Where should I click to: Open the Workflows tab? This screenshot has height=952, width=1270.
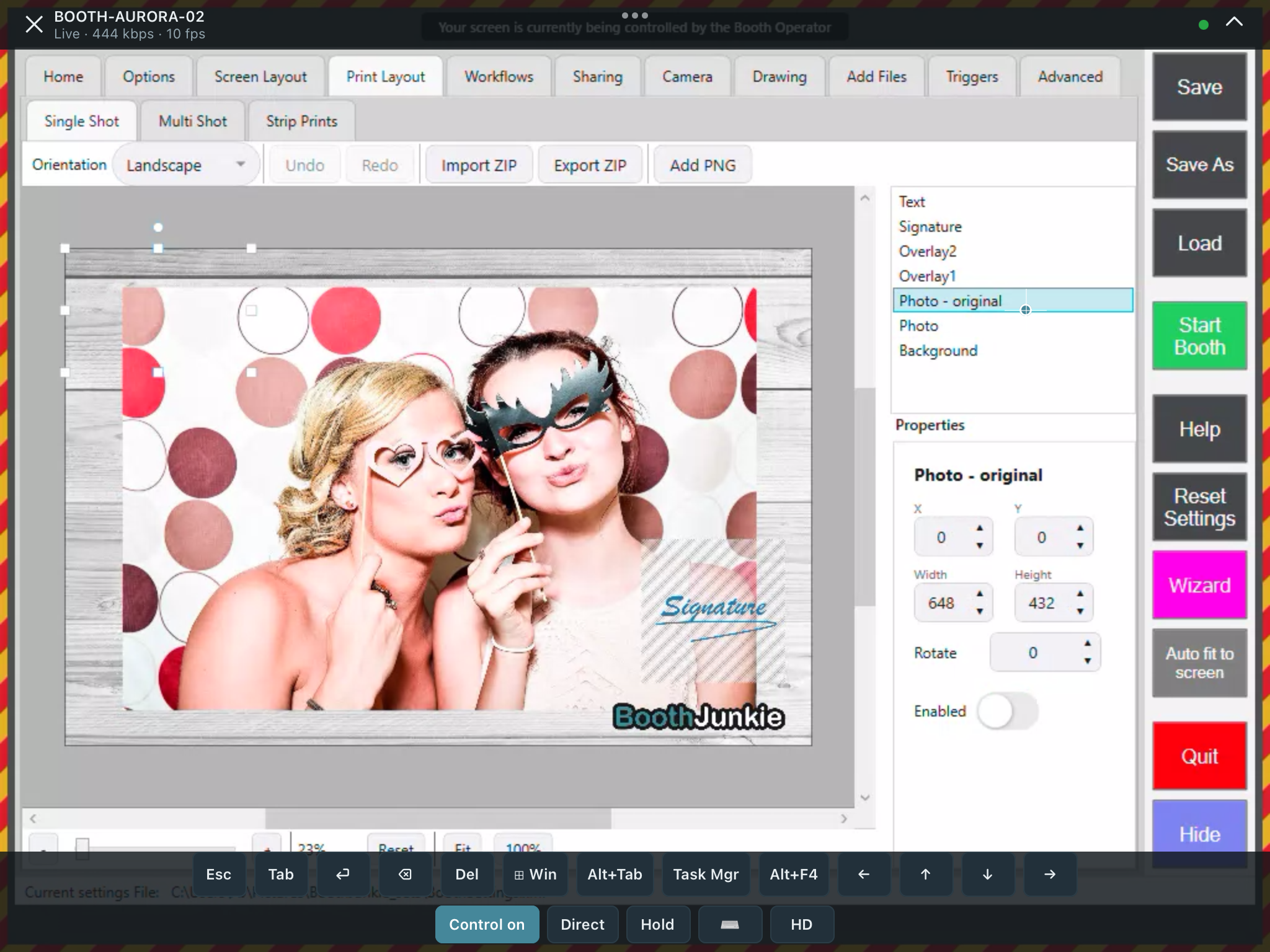point(499,76)
